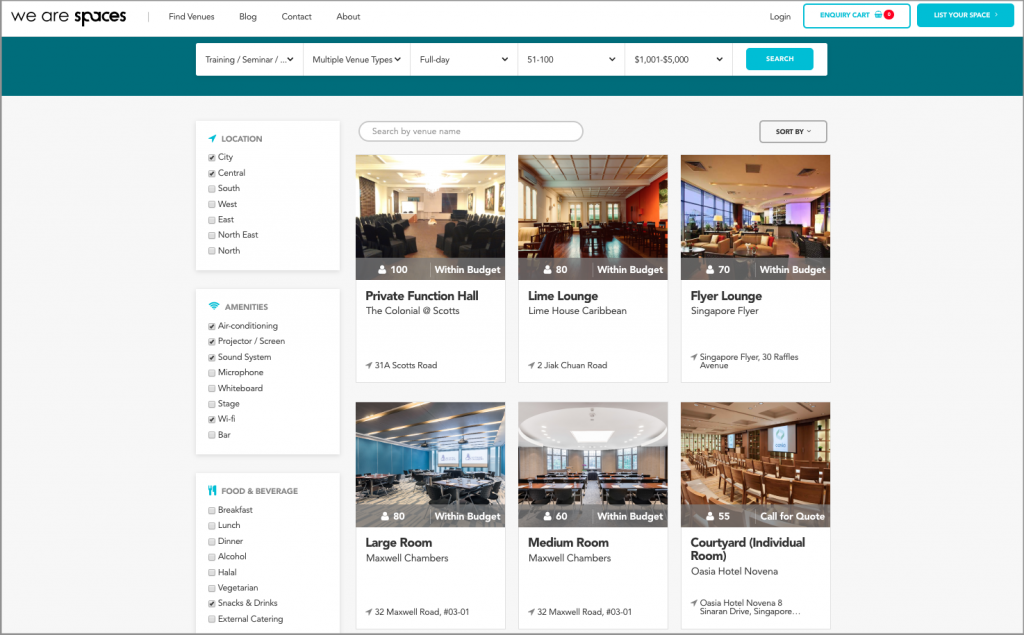The image size is (1024, 635).
Task: Click 'Lime House Caribbean' venue name
Action: (577, 311)
